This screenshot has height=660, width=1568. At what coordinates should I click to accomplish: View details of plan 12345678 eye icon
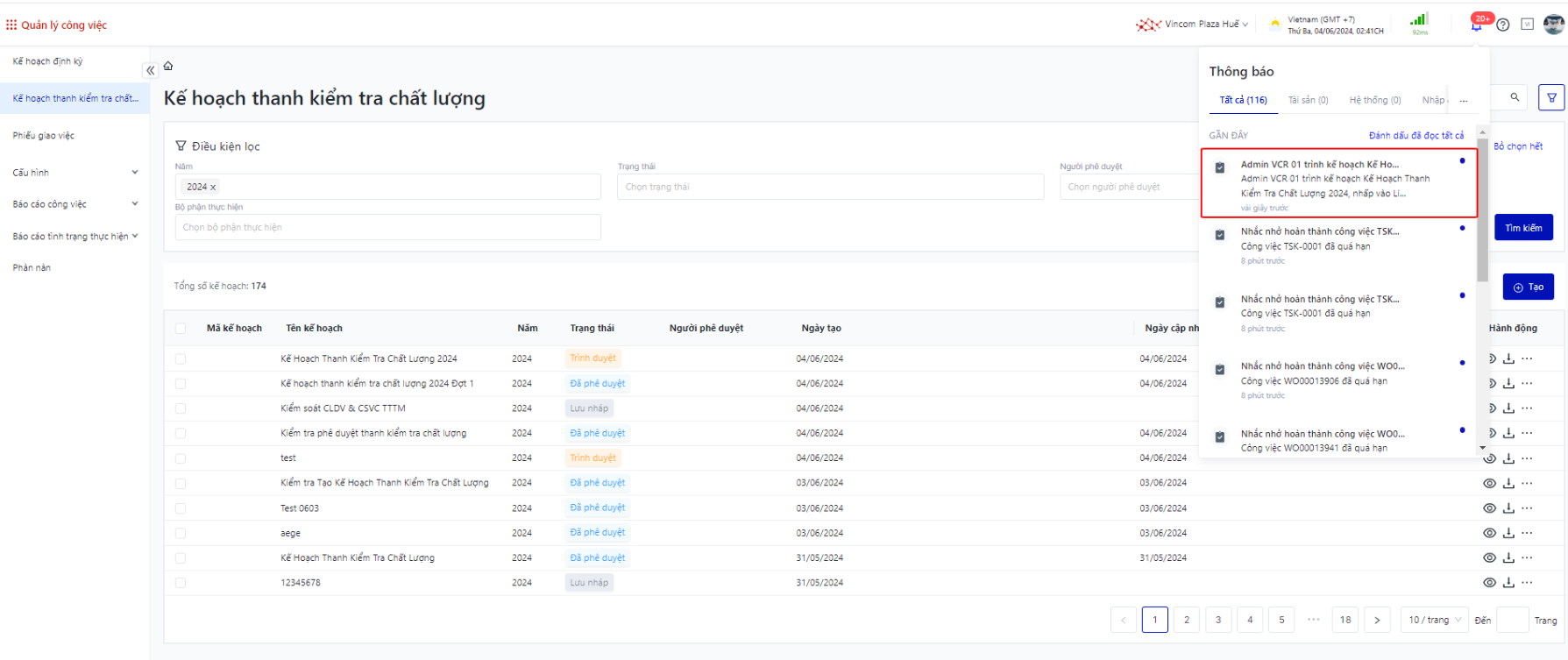[1489, 583]
